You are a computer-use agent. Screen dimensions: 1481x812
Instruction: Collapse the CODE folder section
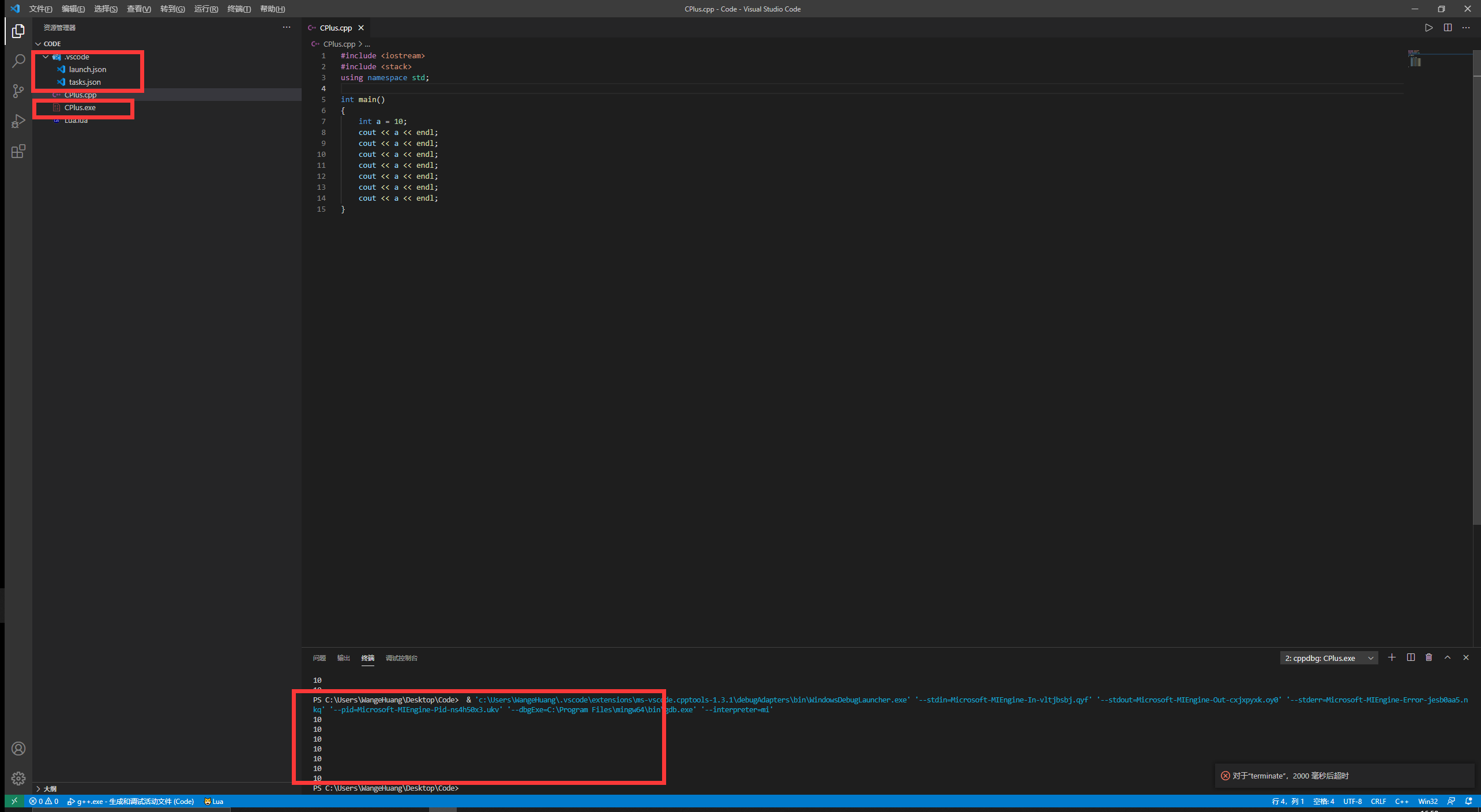pyautogui.click(x=38, y=44)
